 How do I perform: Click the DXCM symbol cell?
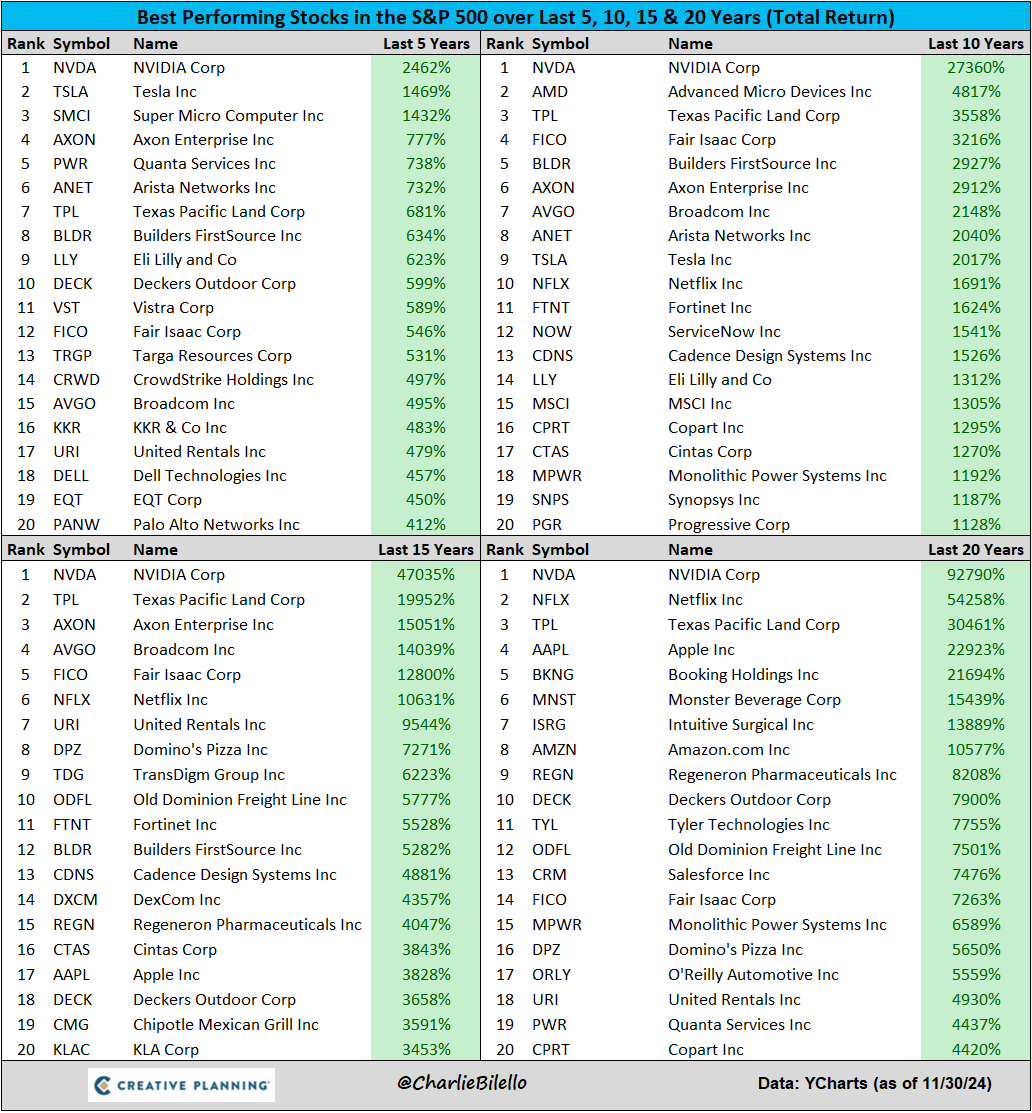pyautogui.click(x=75, y=899)
